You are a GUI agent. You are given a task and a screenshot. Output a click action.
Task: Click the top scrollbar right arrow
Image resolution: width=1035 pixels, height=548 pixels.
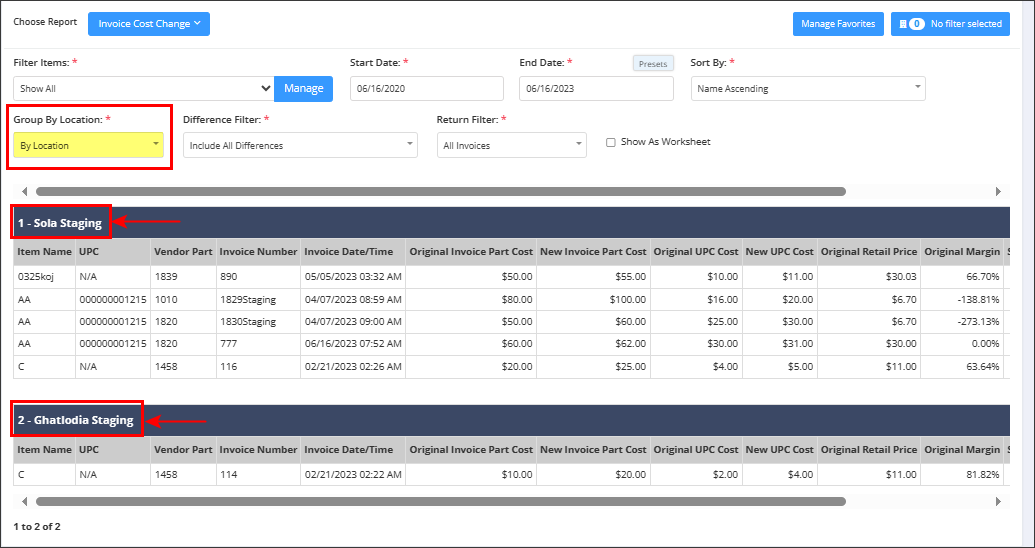pyautogui.click(x=999, y=191)
